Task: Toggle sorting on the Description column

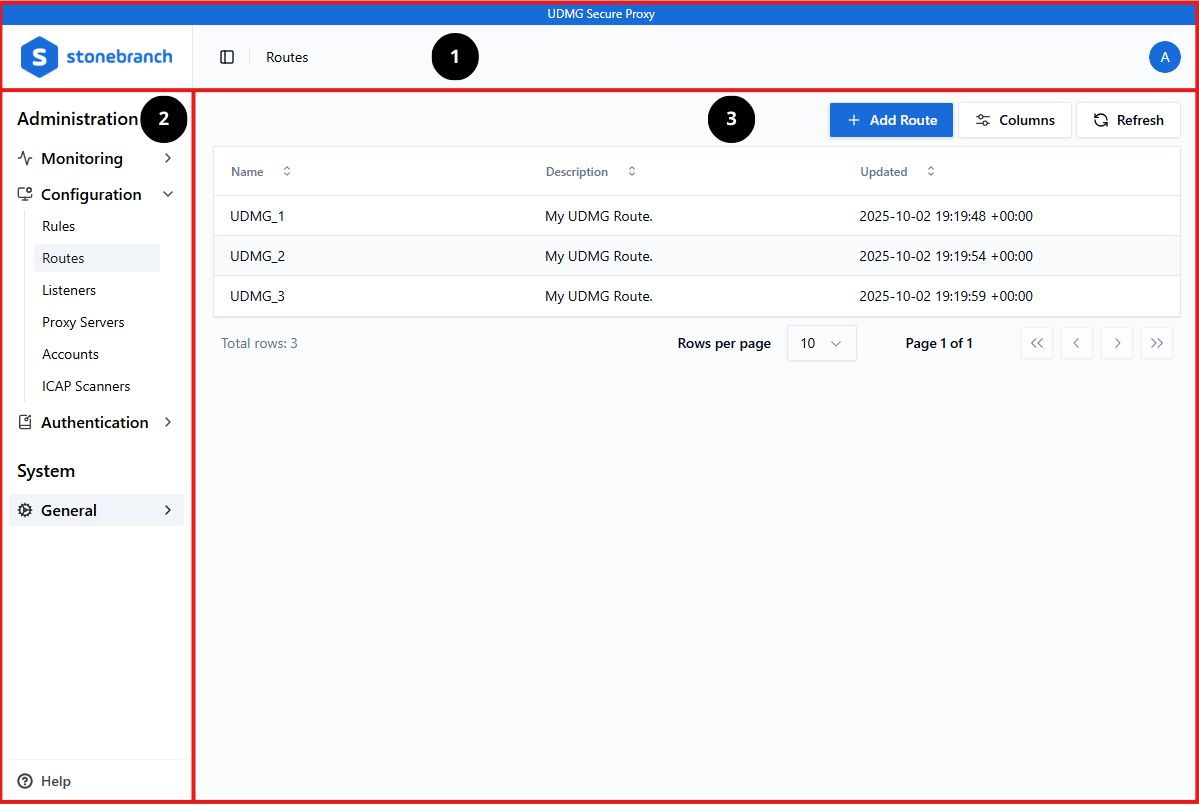Action: pyautogui.click(x=631, y=171)
